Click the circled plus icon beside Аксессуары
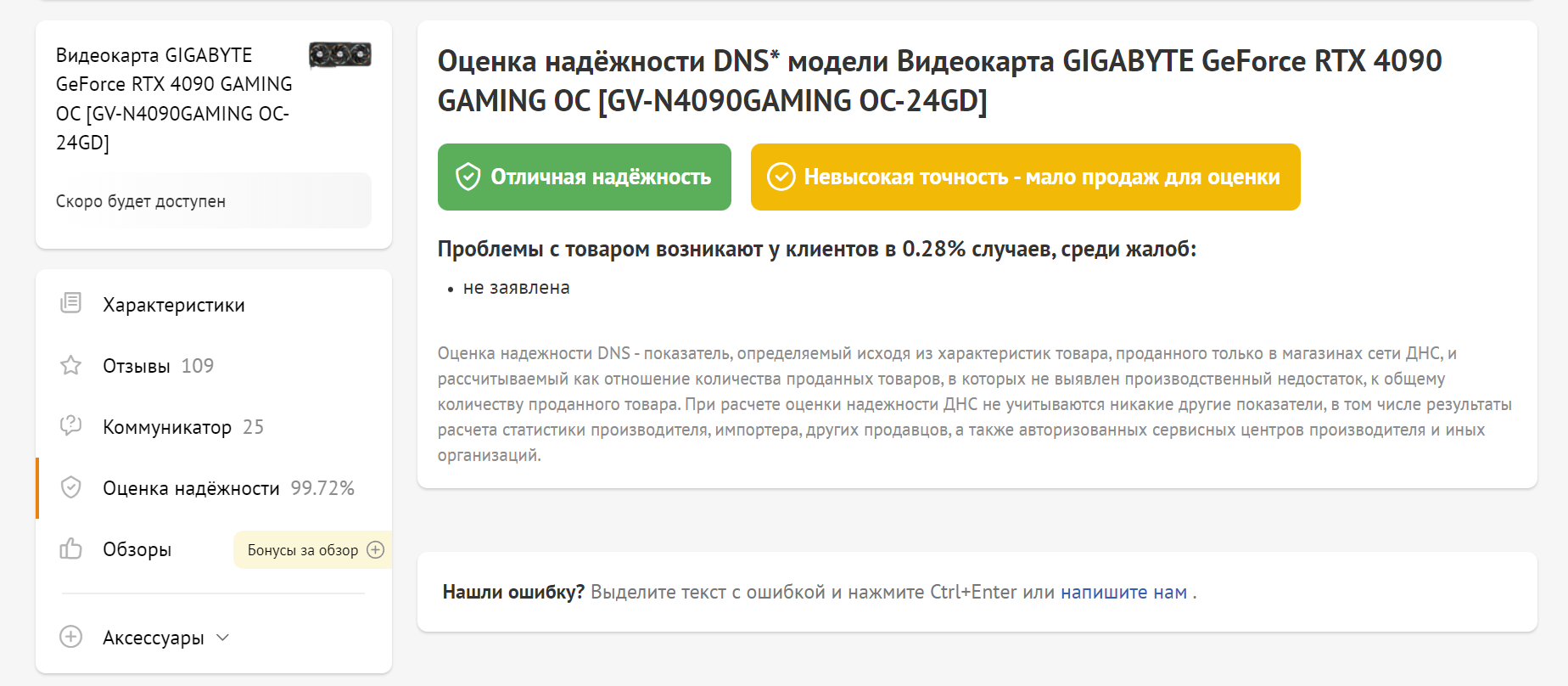 coord(71,637)
